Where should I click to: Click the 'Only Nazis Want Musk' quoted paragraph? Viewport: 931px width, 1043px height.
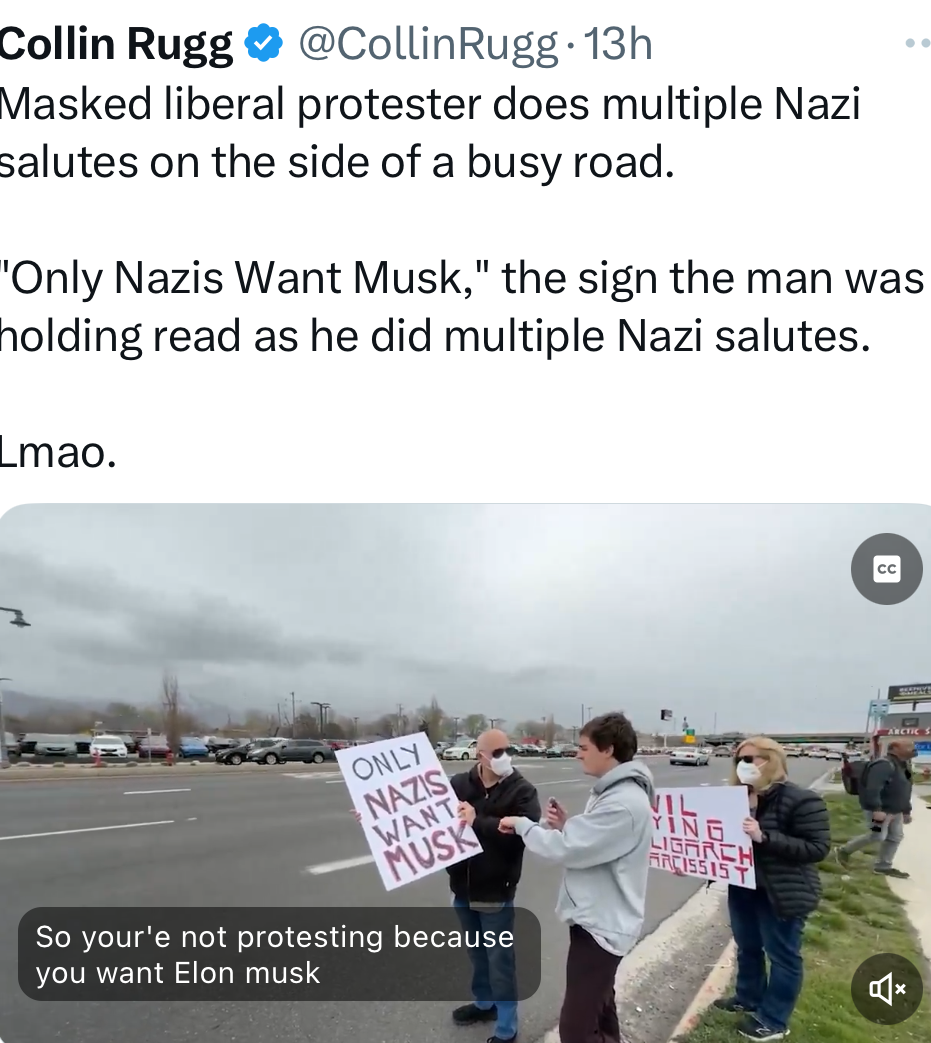(462, 307)
